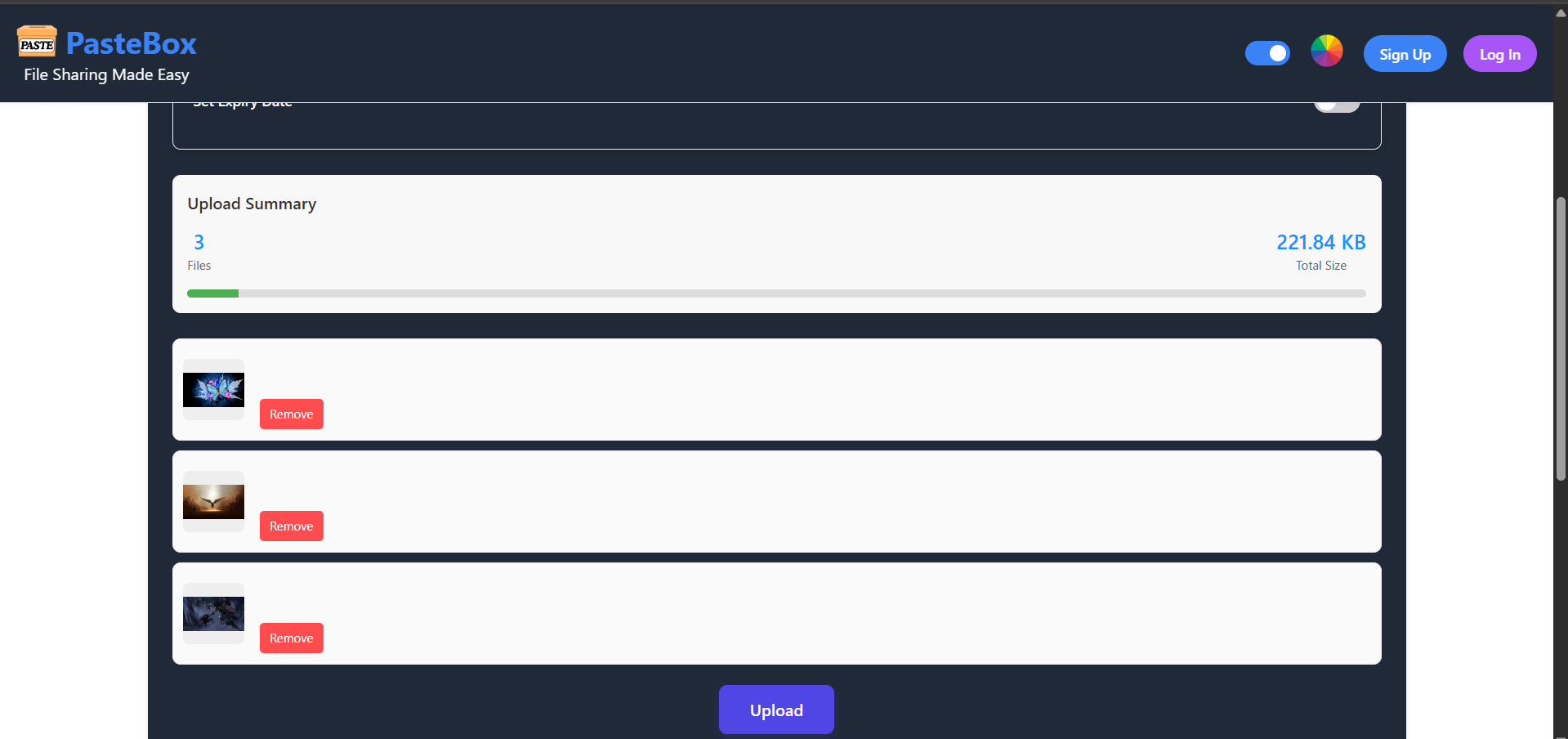Click the Upload button
Viewport: 1568px width, 739px height.
point(776,710)
